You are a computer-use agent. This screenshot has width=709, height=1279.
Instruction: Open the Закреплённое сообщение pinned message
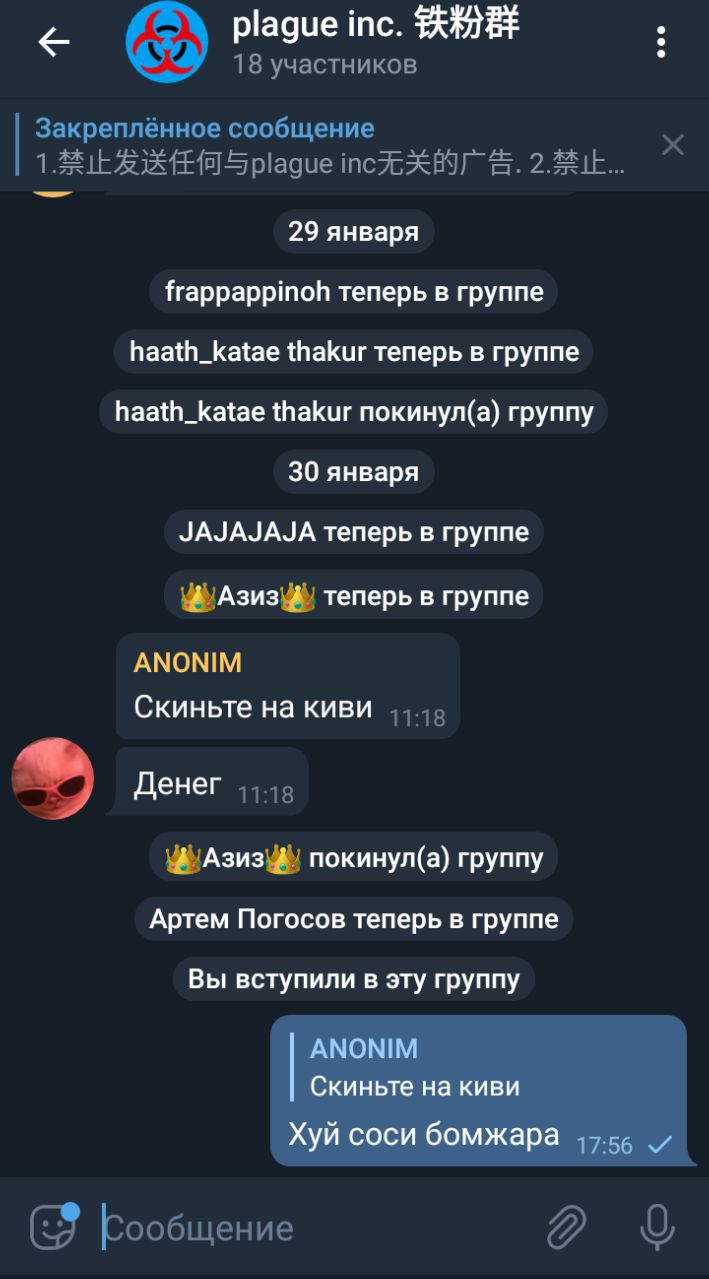330,145
